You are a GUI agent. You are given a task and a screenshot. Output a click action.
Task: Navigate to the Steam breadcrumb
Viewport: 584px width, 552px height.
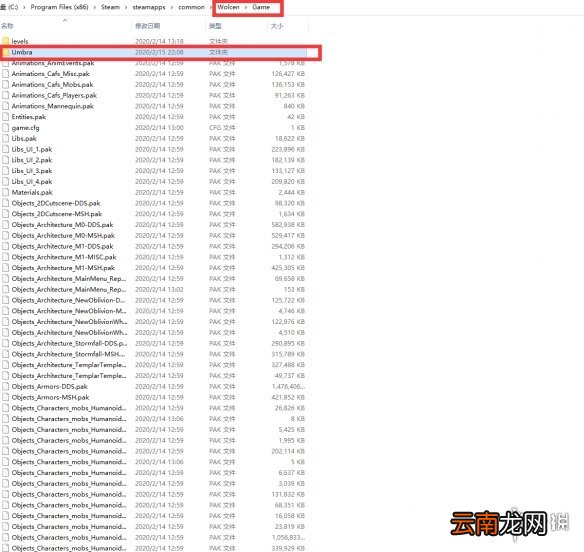coord(111,7)
